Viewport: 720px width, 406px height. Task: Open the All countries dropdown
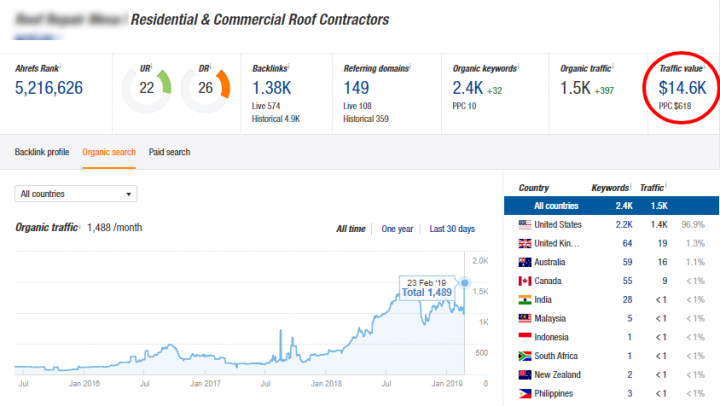(x=76, y=194)
